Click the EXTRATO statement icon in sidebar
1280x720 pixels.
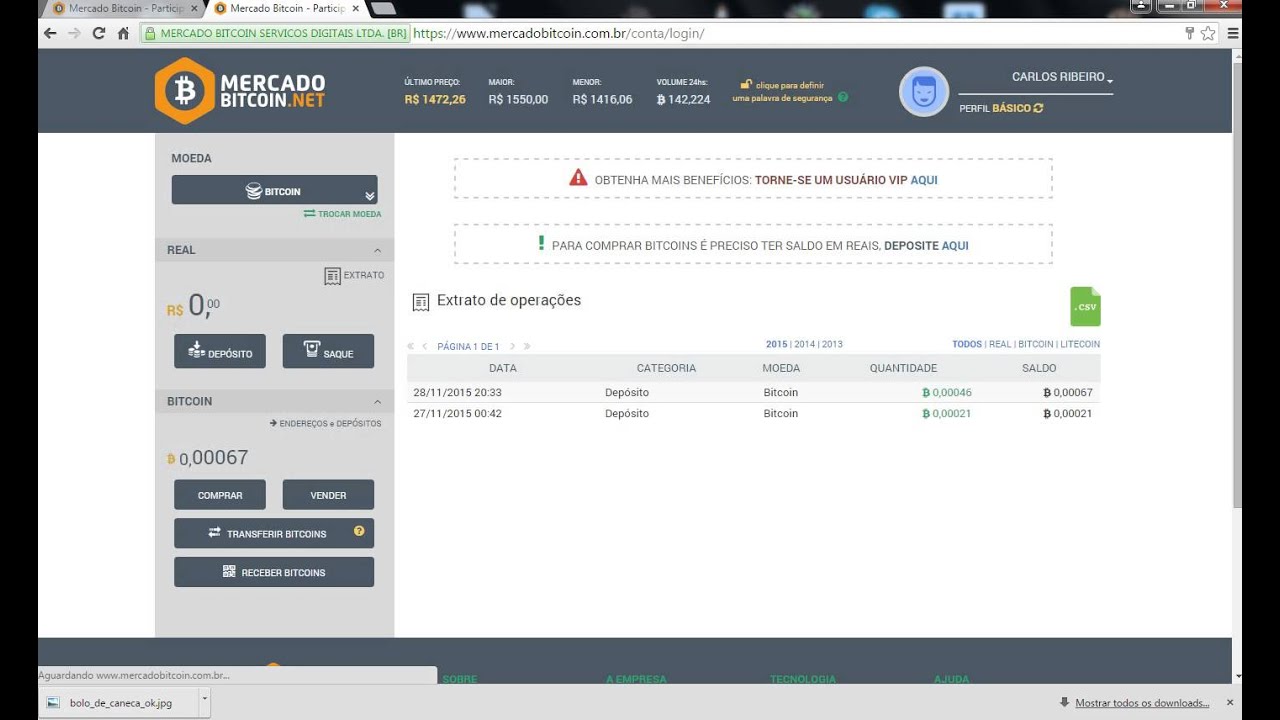[332, 275]
